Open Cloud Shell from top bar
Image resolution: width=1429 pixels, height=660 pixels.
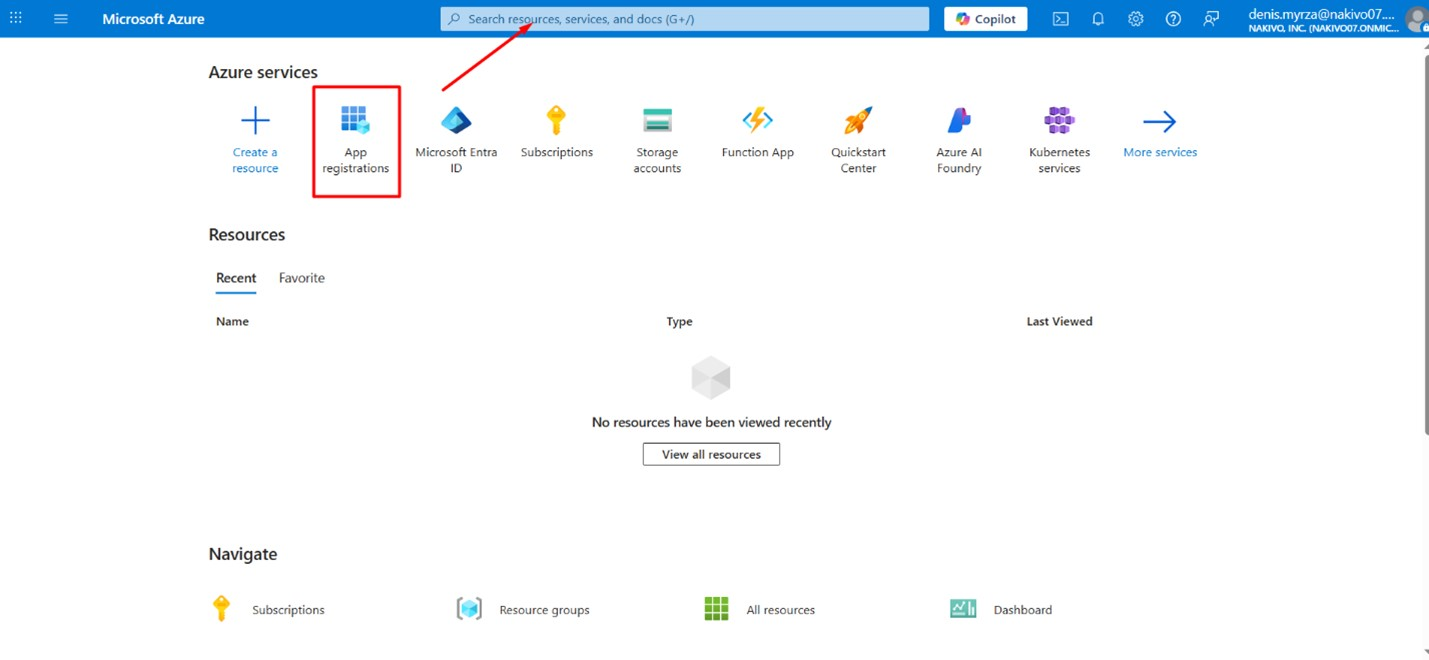(1060, 19)
